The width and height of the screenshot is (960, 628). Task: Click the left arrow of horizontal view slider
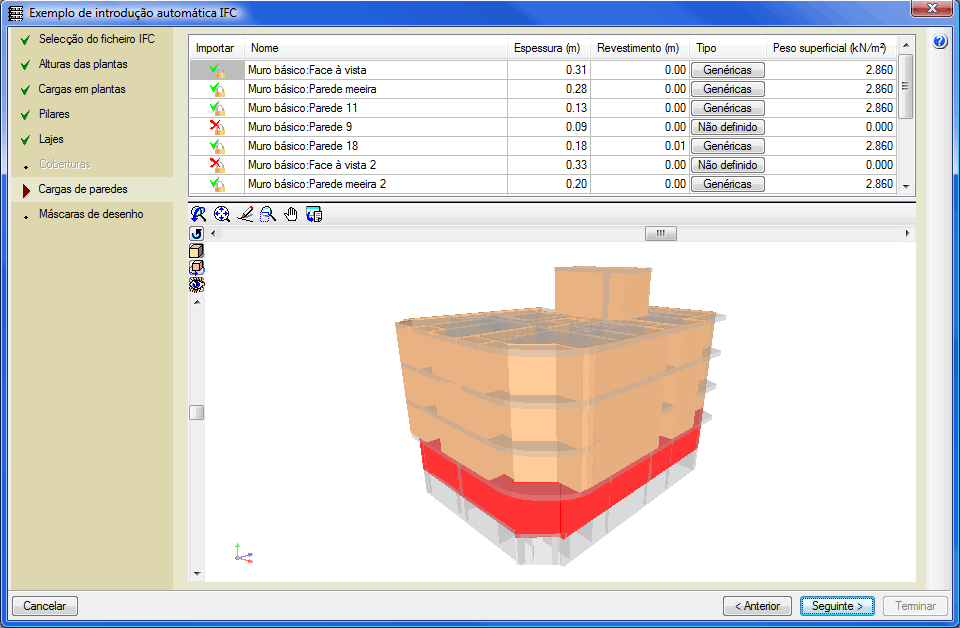(x=213, y=234)
